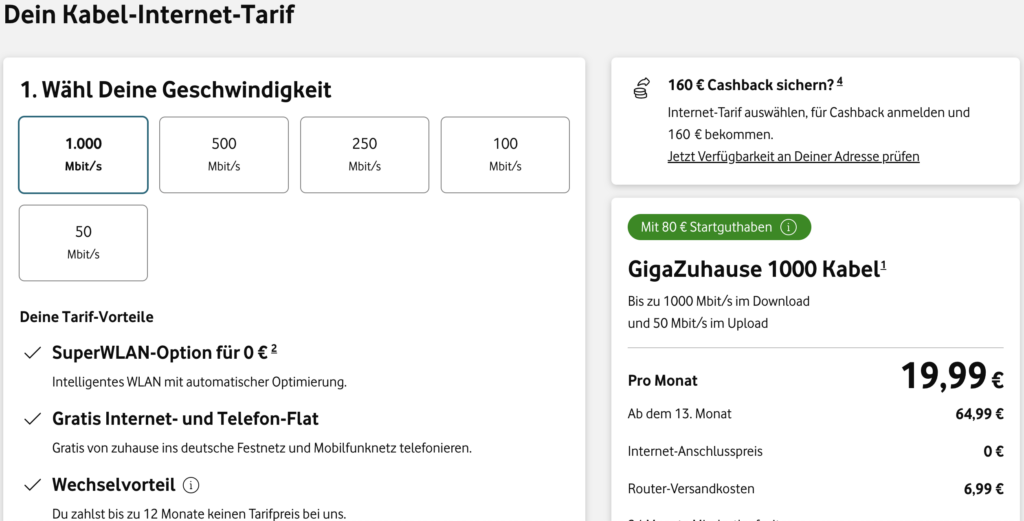Select the 50 Mbit/s speed tile
This screenshot has height=521, width=1024.
tap(83, 242)
